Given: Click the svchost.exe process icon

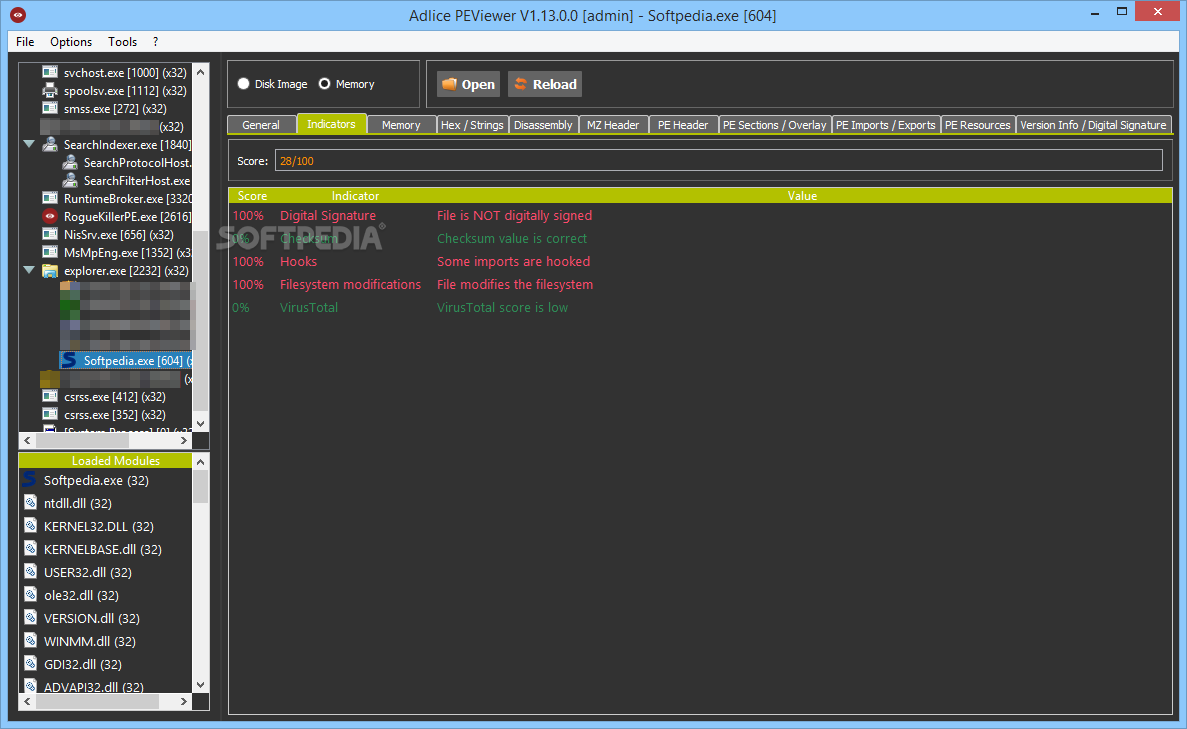Looking at the screenshot, I should coord(50,72).
